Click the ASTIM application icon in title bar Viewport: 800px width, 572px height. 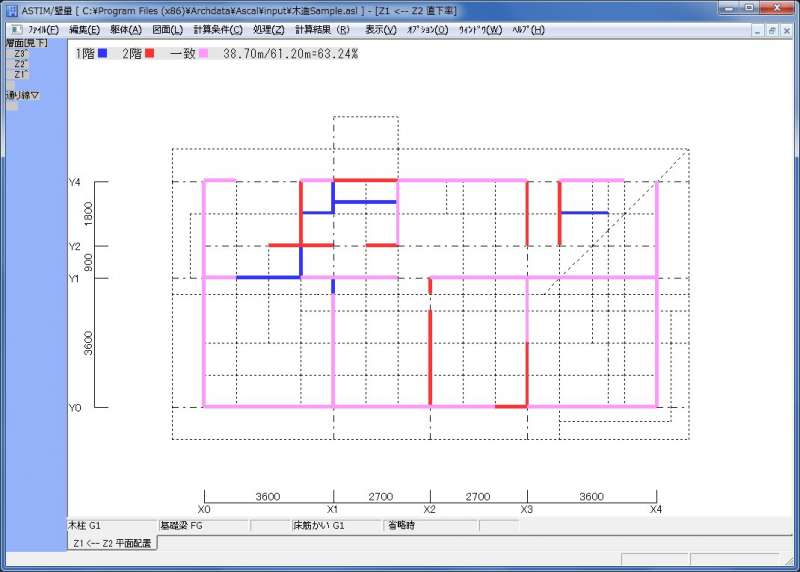pos(10,10)
